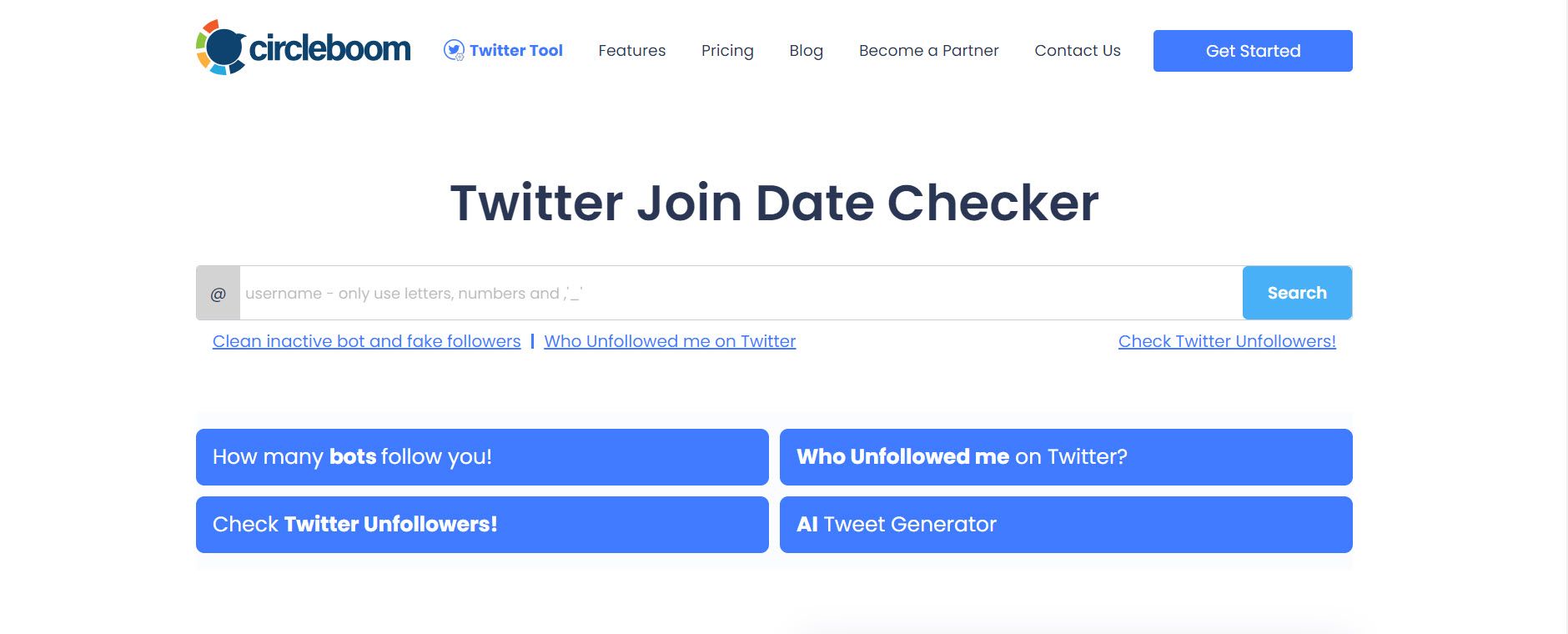Click the colorful Circleboom logo icon

[x=222, y=48]
